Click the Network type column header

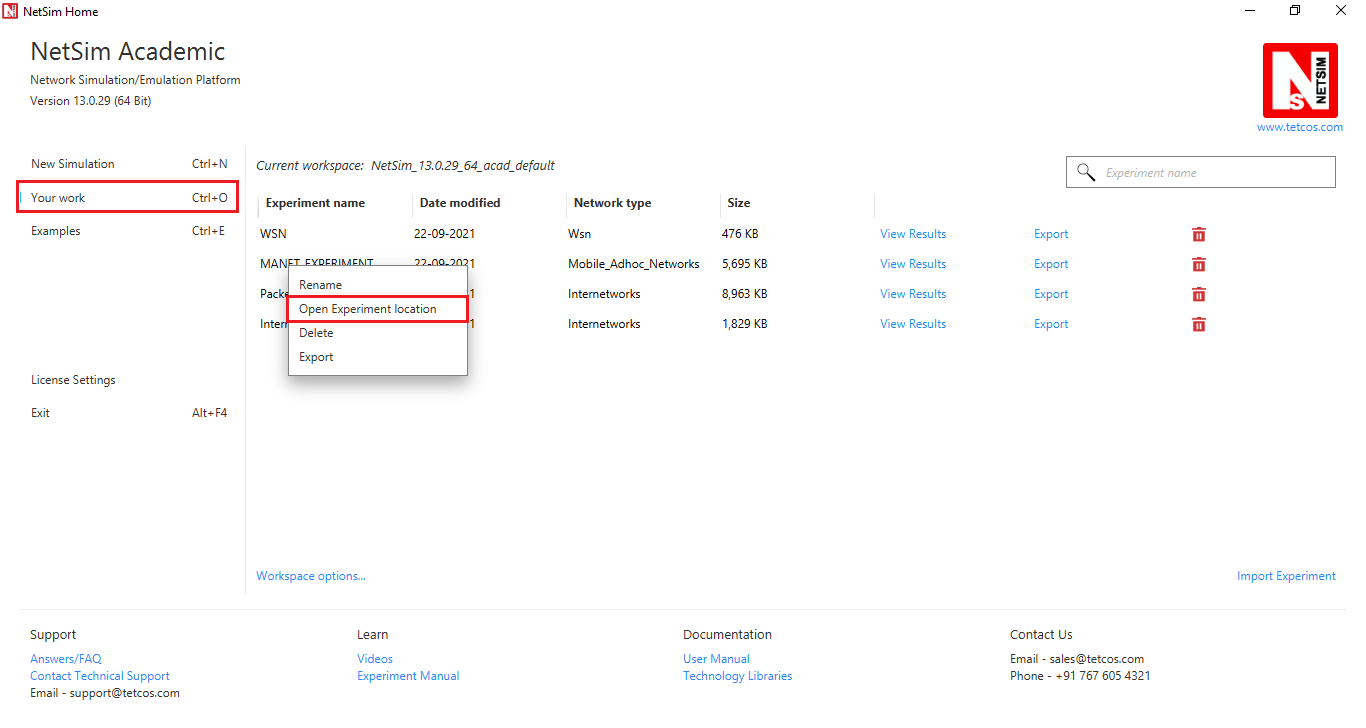pyautogui.click(x=612, y=203)
